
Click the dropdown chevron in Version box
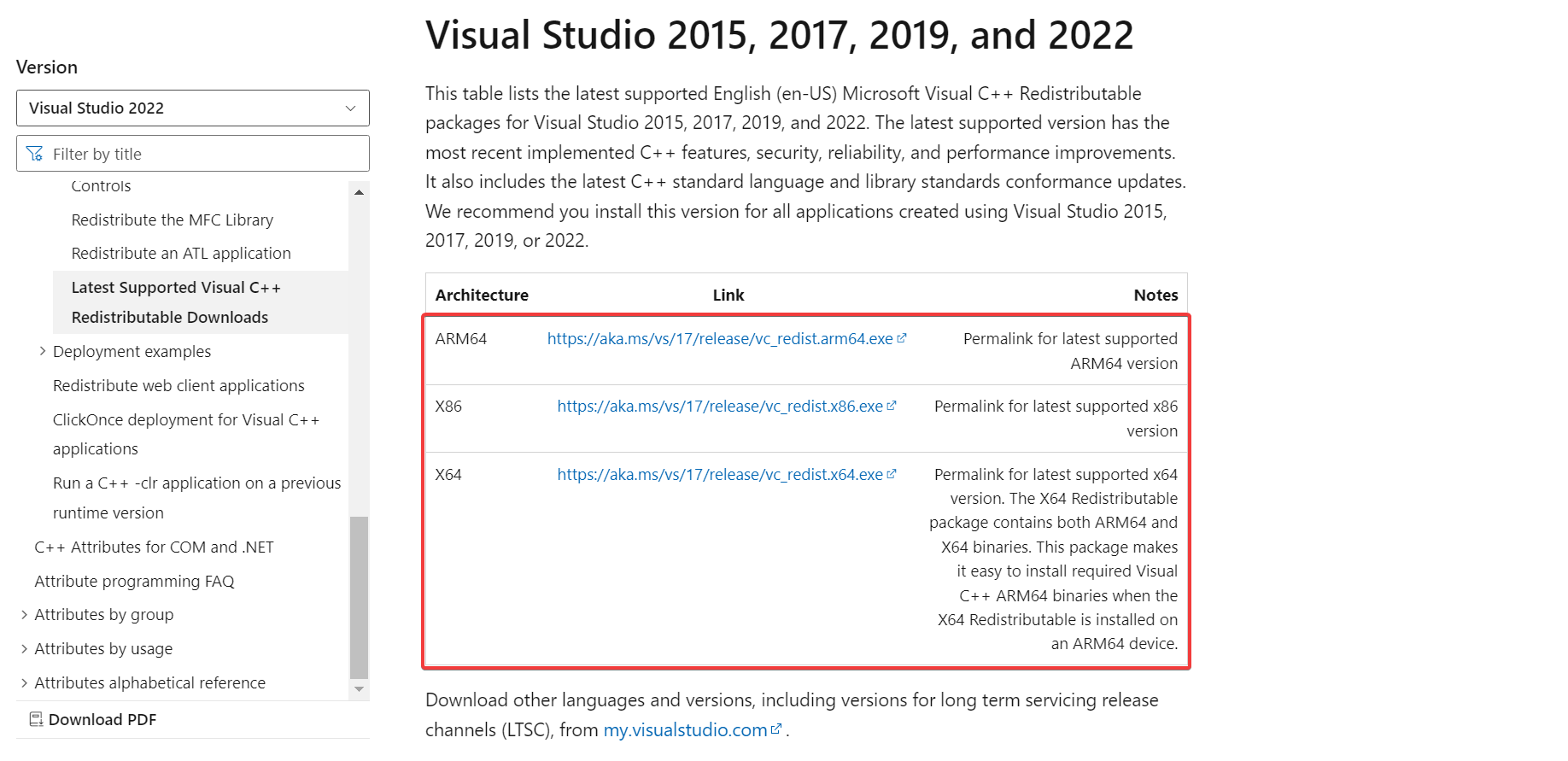[x=350, y=108]
